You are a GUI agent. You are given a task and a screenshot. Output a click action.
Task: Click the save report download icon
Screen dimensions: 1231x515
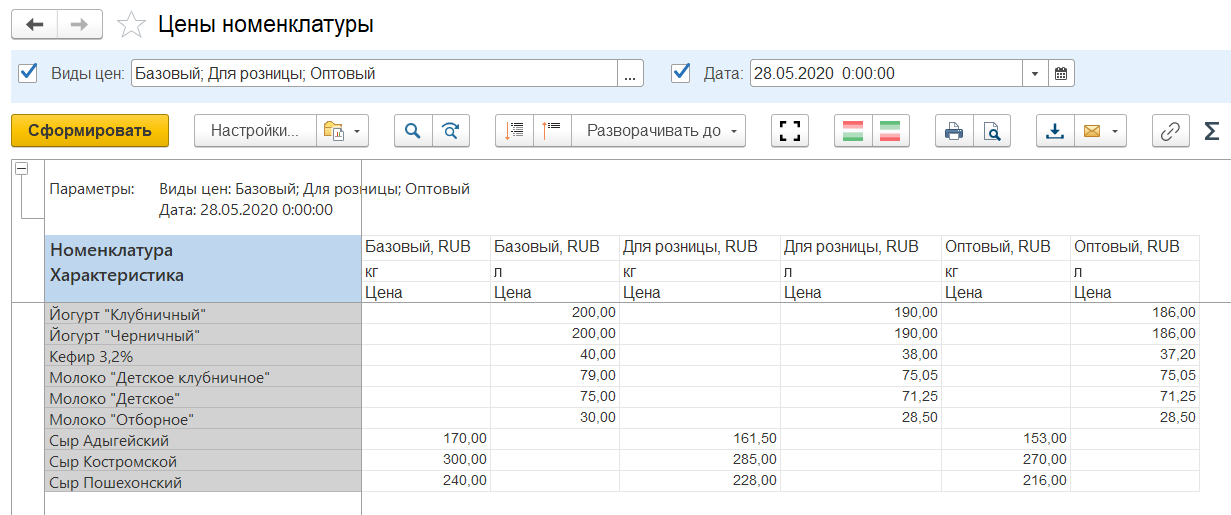tap(1054, 131)
